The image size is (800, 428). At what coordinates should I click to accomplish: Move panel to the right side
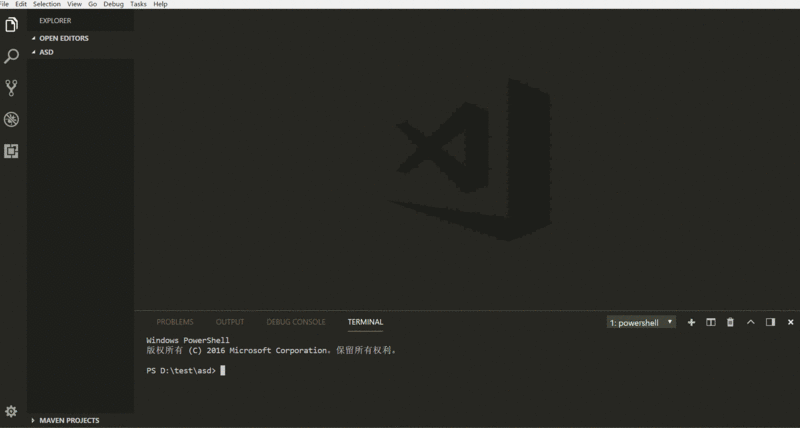pyautogui.click(x=770, y=322)
